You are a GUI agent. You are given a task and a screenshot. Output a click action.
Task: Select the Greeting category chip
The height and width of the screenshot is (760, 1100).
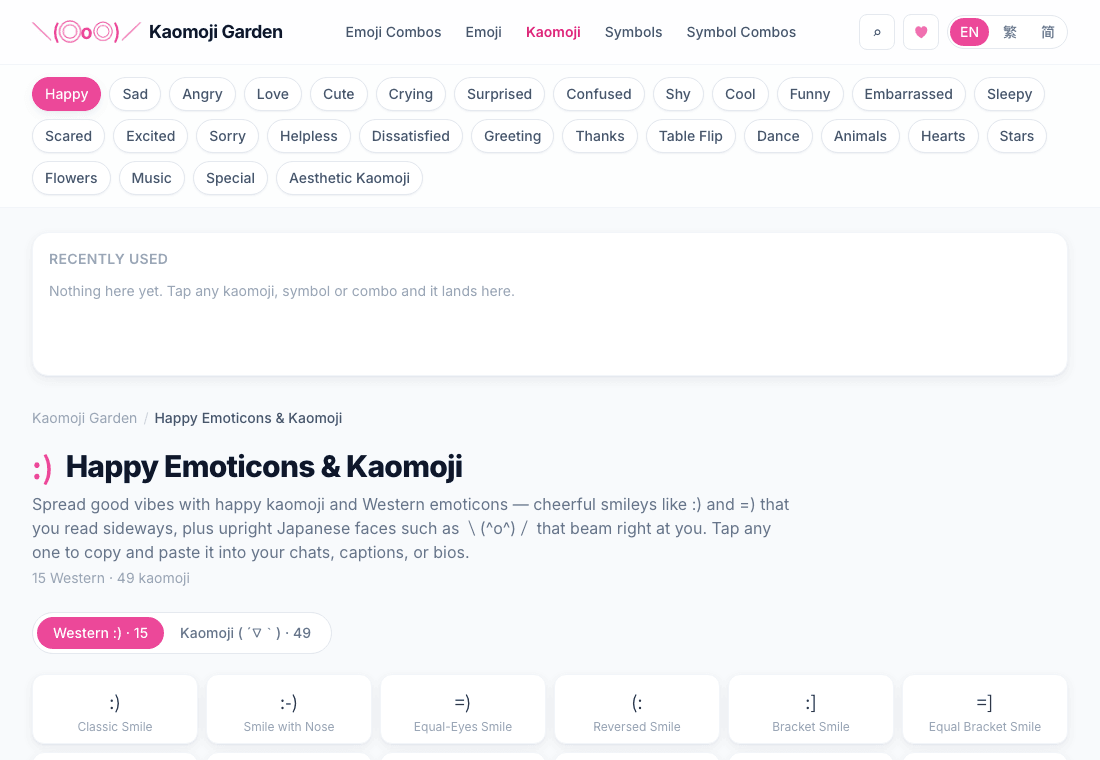(x=513, y=136)
